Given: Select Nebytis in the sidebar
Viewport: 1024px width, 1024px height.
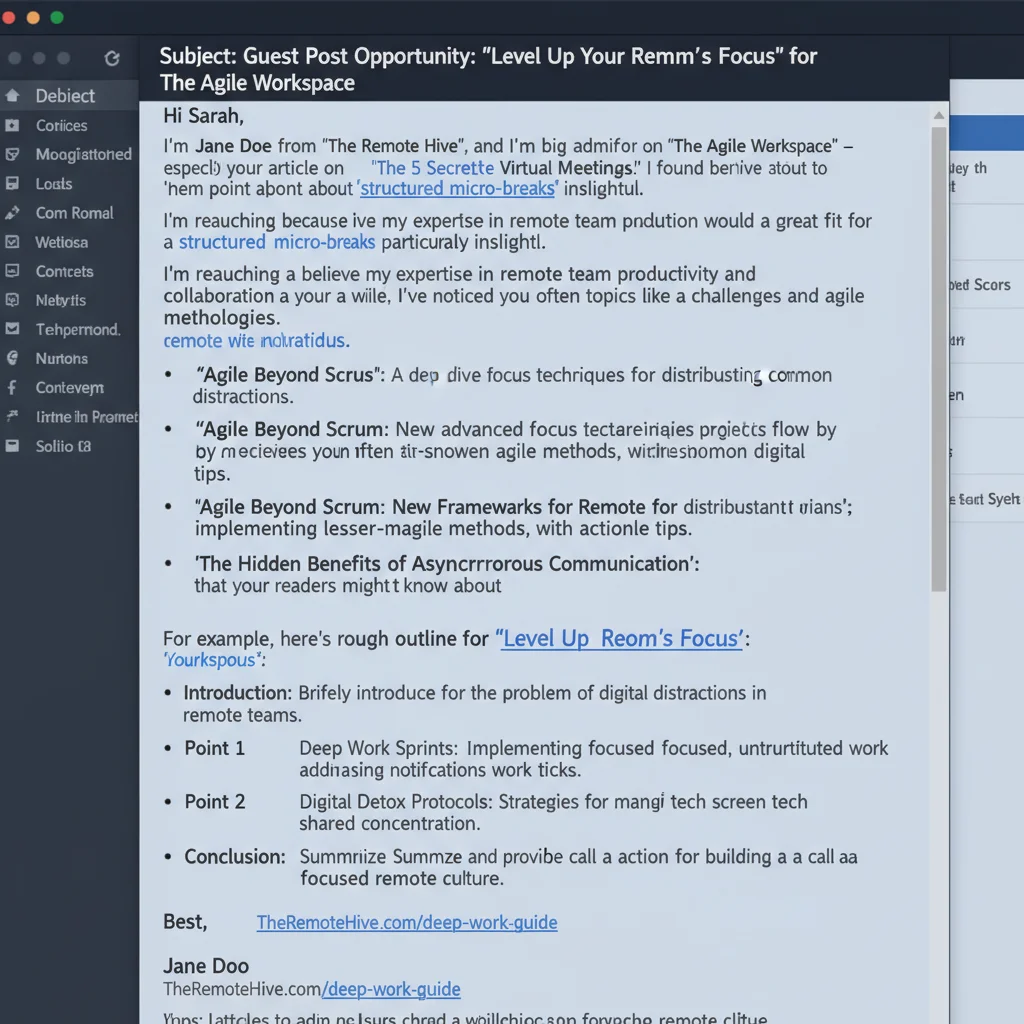Looking at the screenshot, I should click(61, 300).
